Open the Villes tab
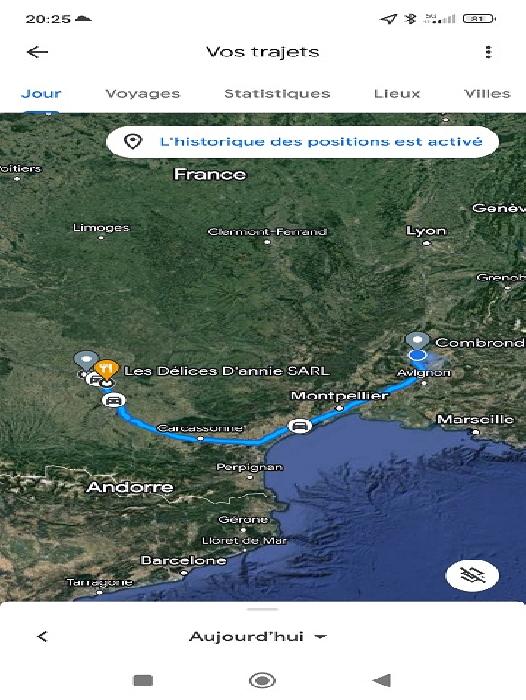526x700 pixels. point(487,93)
